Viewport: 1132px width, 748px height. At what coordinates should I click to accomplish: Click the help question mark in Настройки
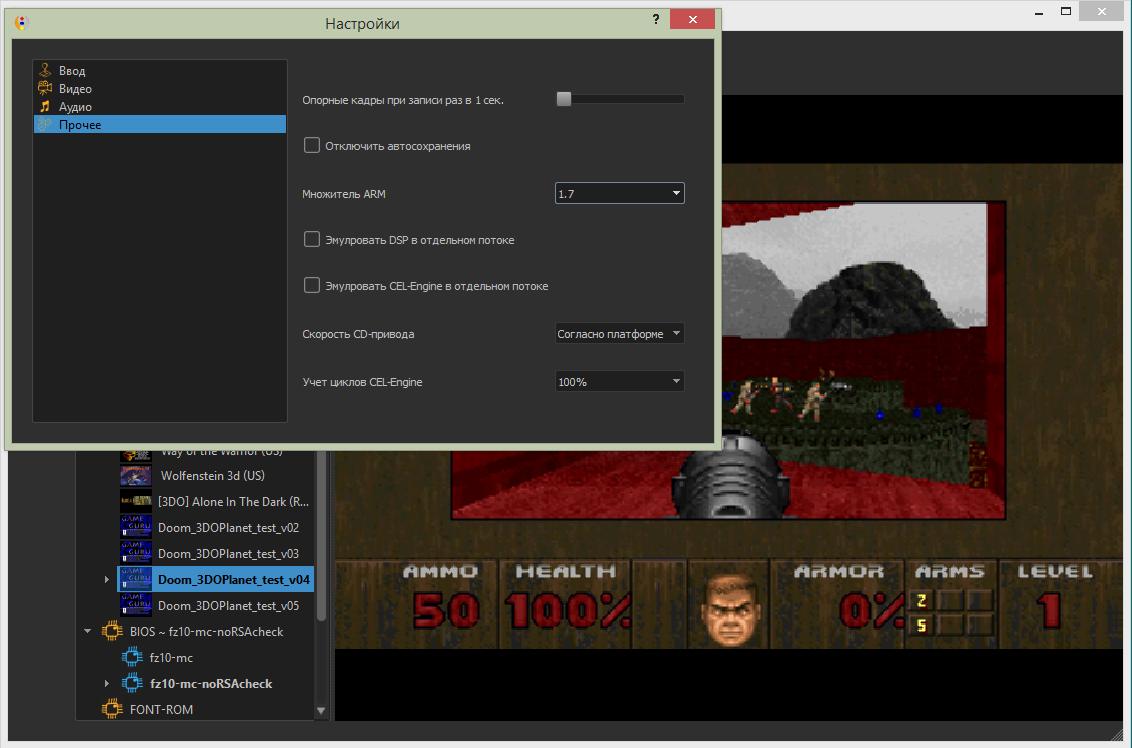(x=656, y=19)
